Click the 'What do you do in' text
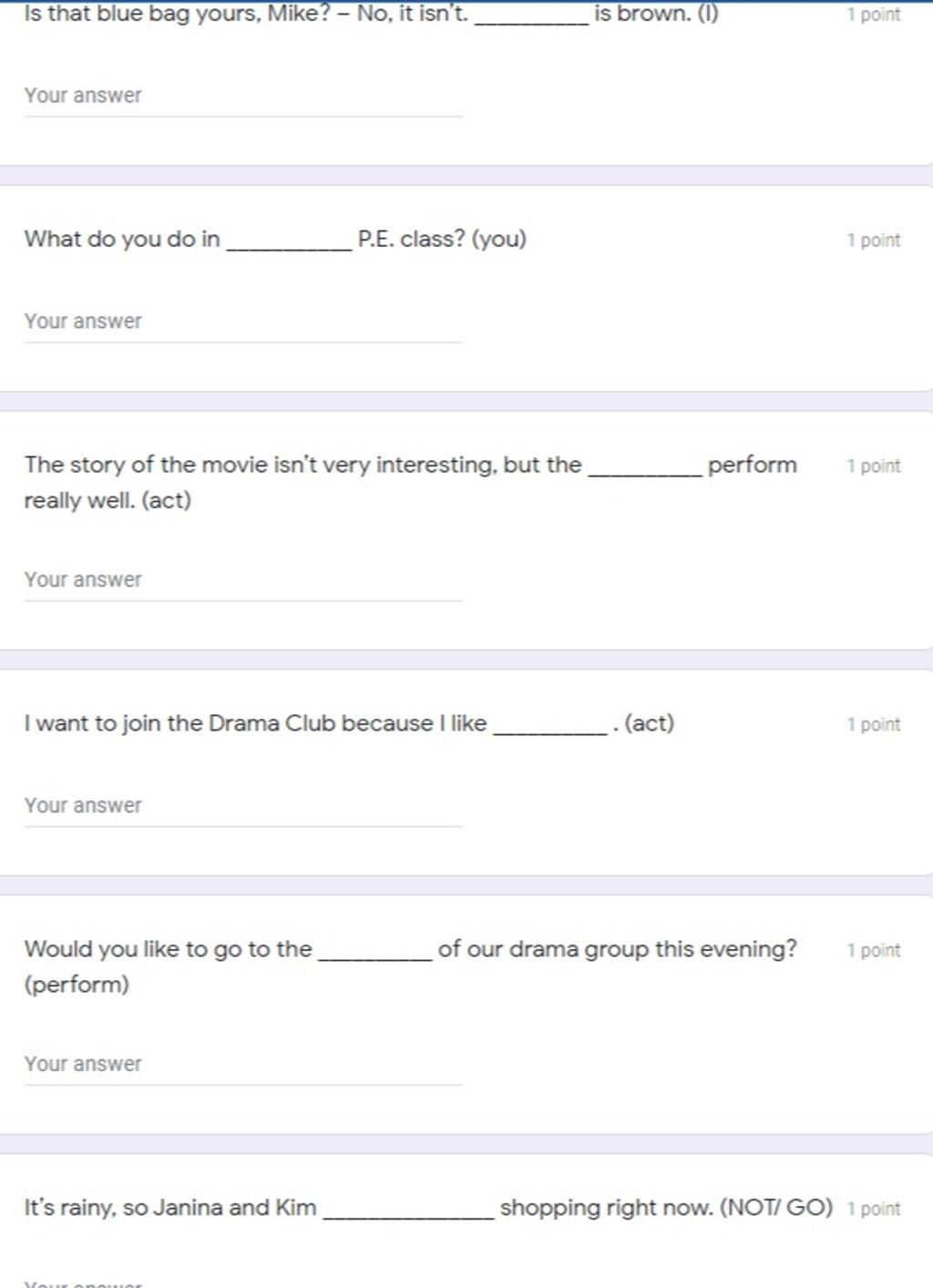 coord(122,240)
